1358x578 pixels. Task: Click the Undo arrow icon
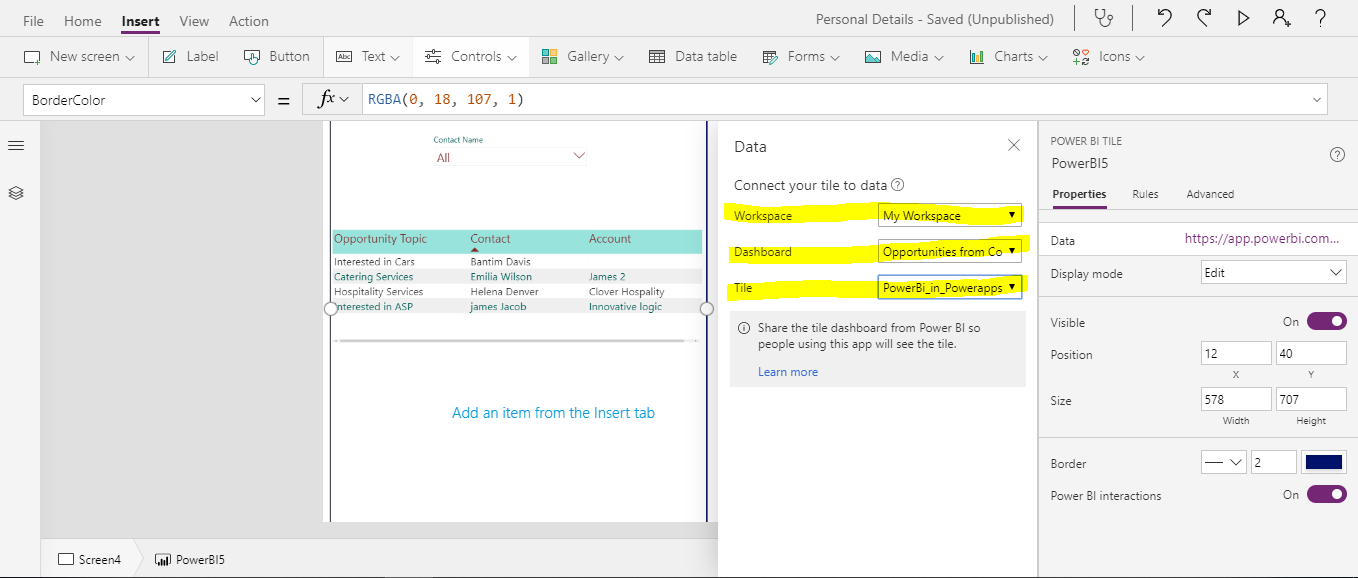coord(1164,18)
